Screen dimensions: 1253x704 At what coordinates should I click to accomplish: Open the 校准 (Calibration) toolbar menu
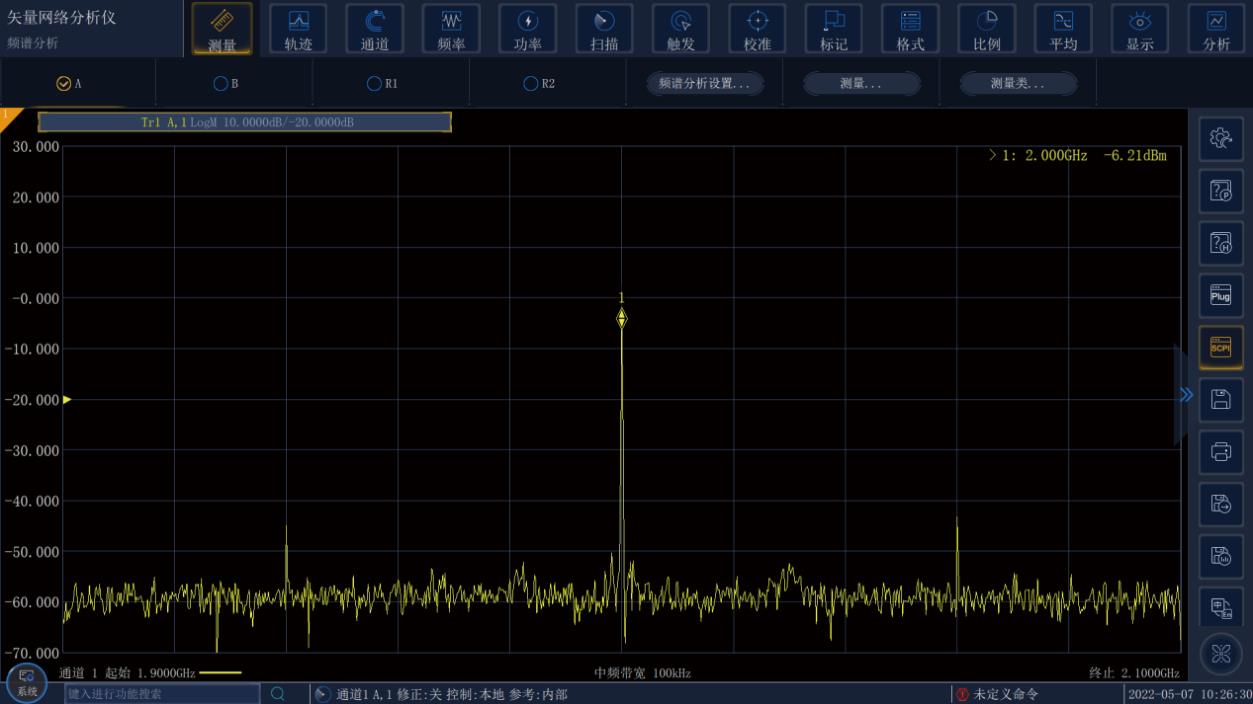tap(757, 29)
